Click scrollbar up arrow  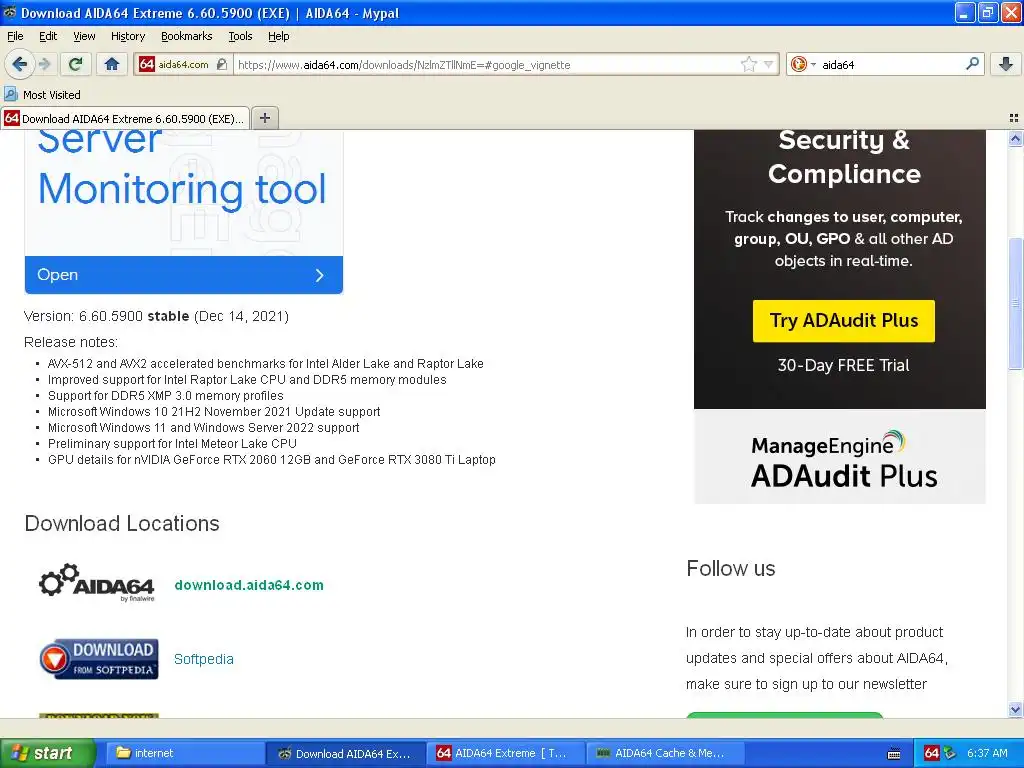click(1015, 138)
